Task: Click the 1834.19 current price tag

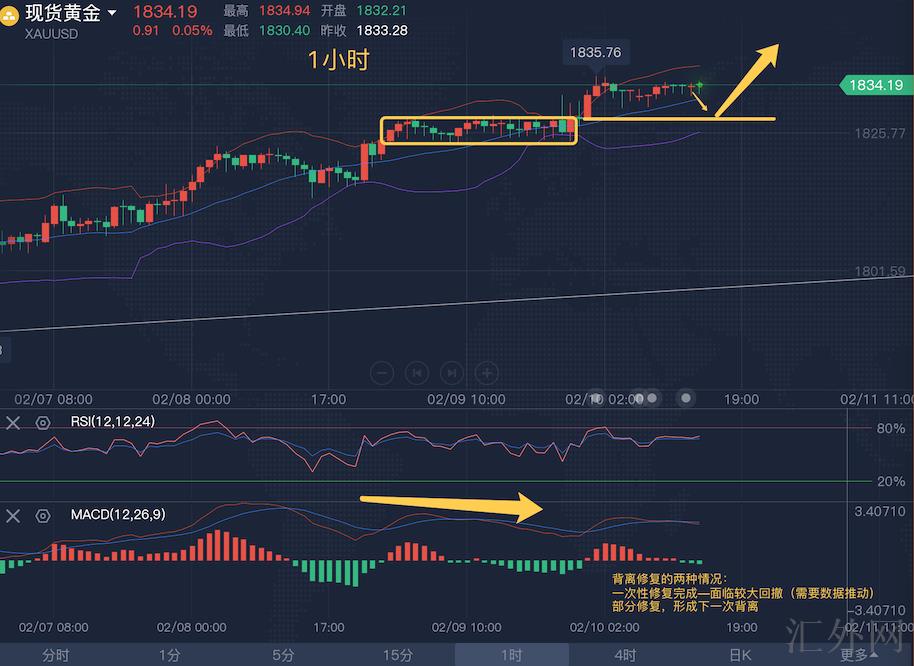Action: 876,85
